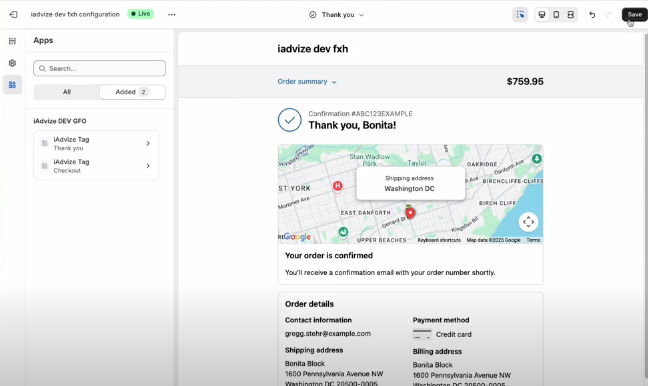Select the Apps icon in left sidebar

(12, 85)
